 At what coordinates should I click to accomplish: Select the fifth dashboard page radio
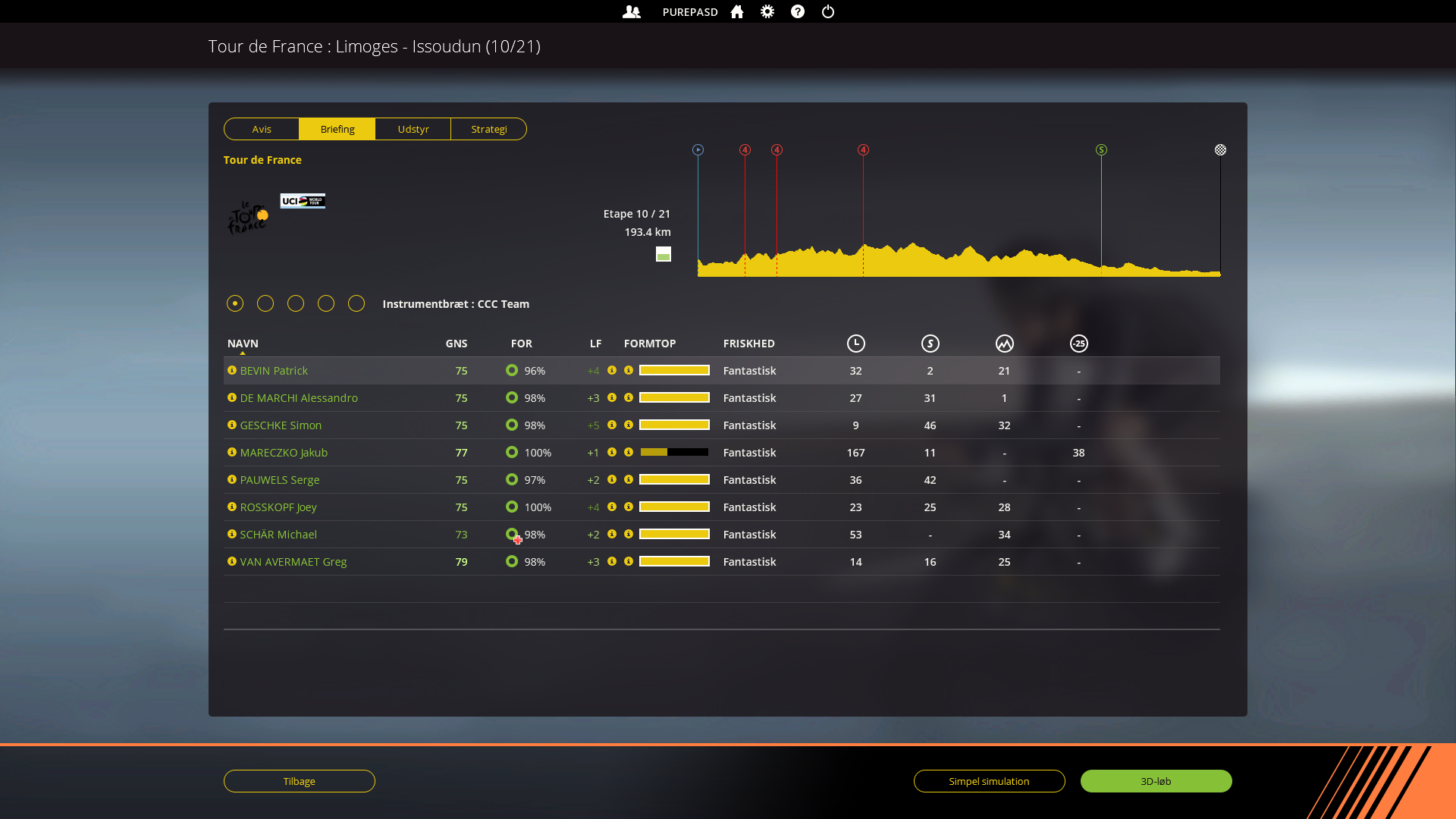pyautogui.click(x=356, y=303)
